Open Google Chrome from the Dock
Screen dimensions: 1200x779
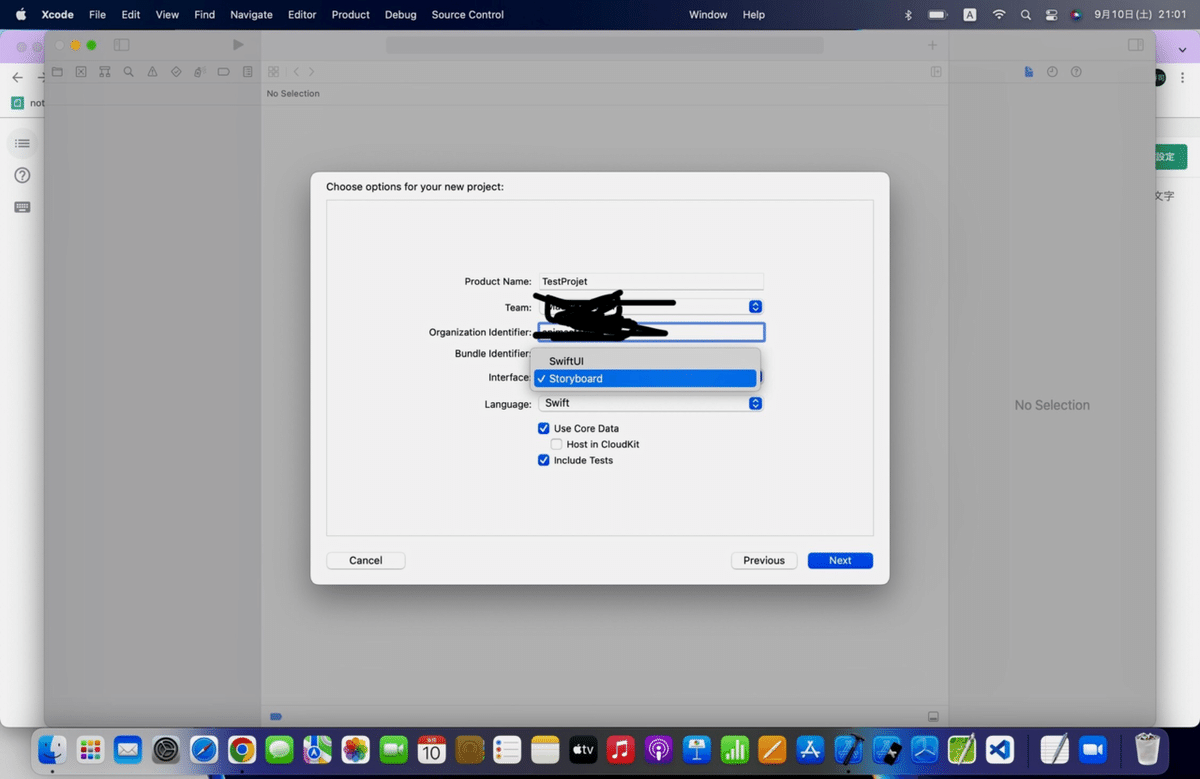242,749
